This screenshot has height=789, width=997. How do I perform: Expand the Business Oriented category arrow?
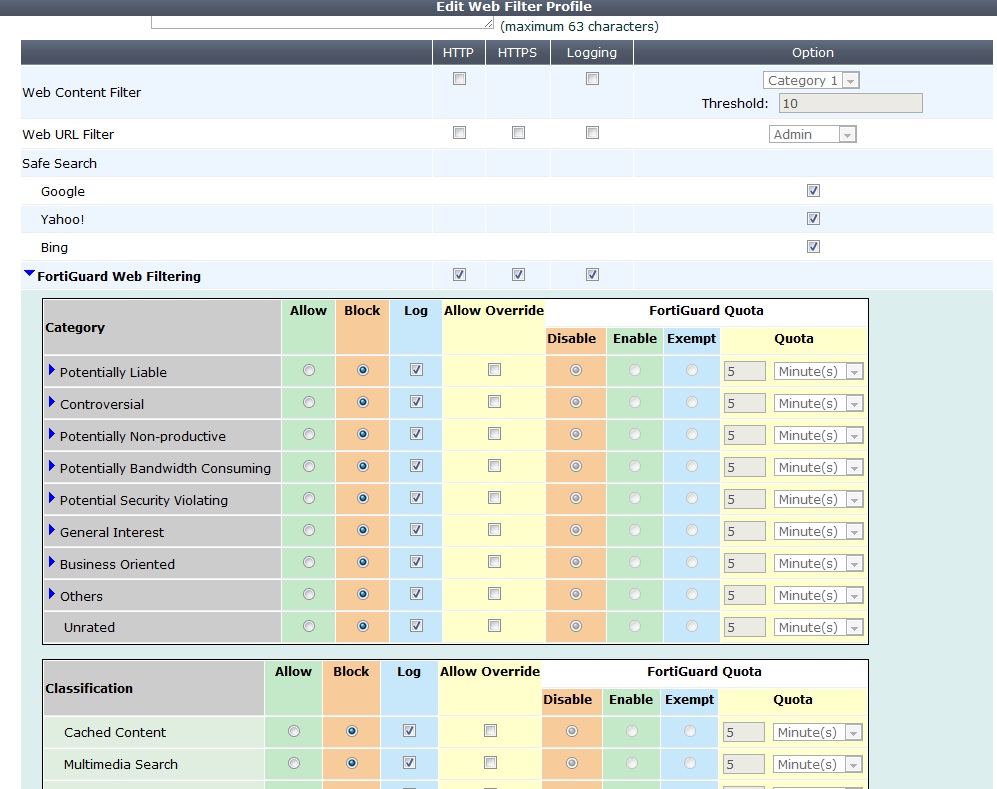(x=52, y=563)
